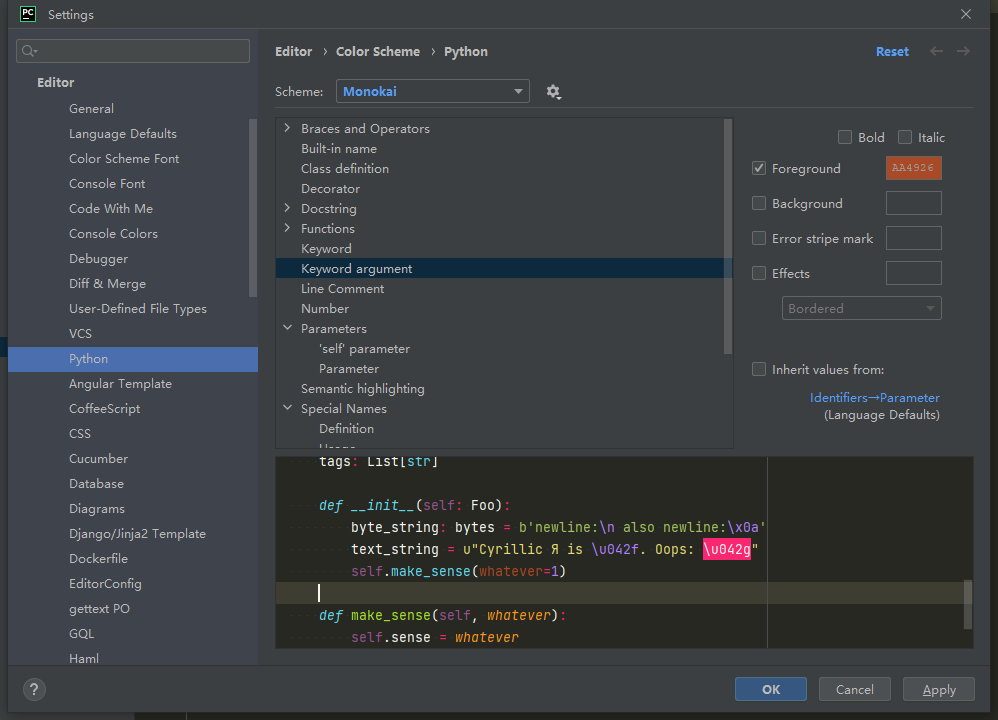This screenshot has width=998, height=720.
Task: Check the Error stripe mark checkbox
Action: (759, 238)
